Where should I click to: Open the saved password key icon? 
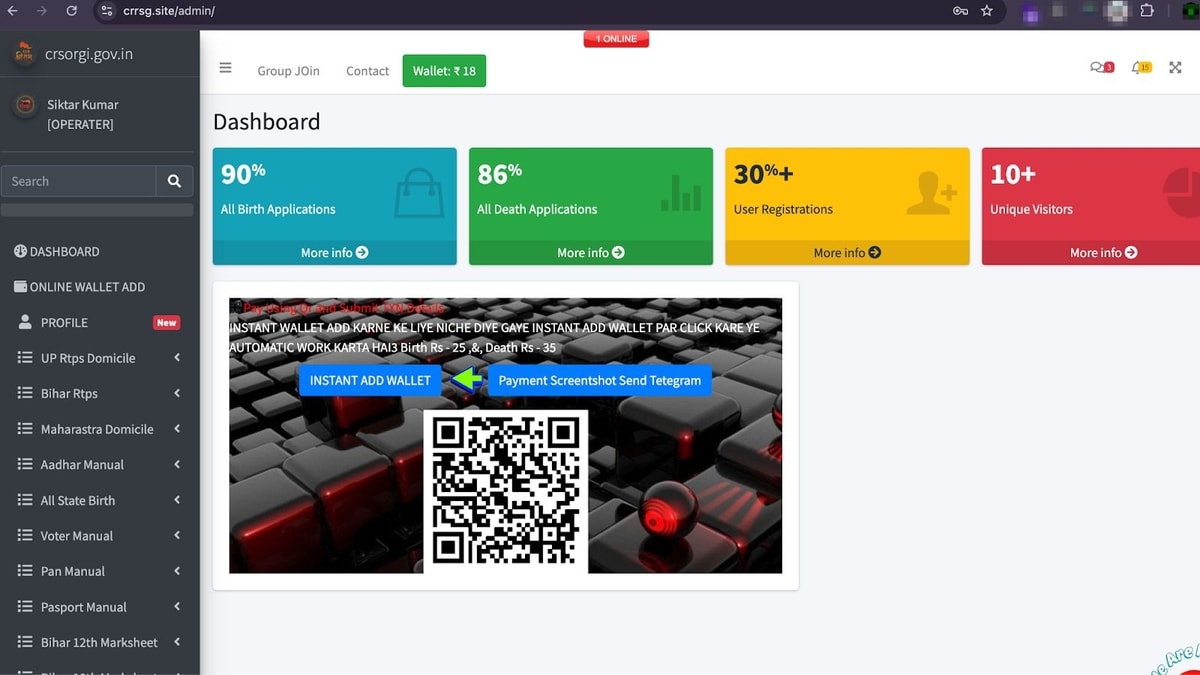pyautogui.click(x=960, y=11)
